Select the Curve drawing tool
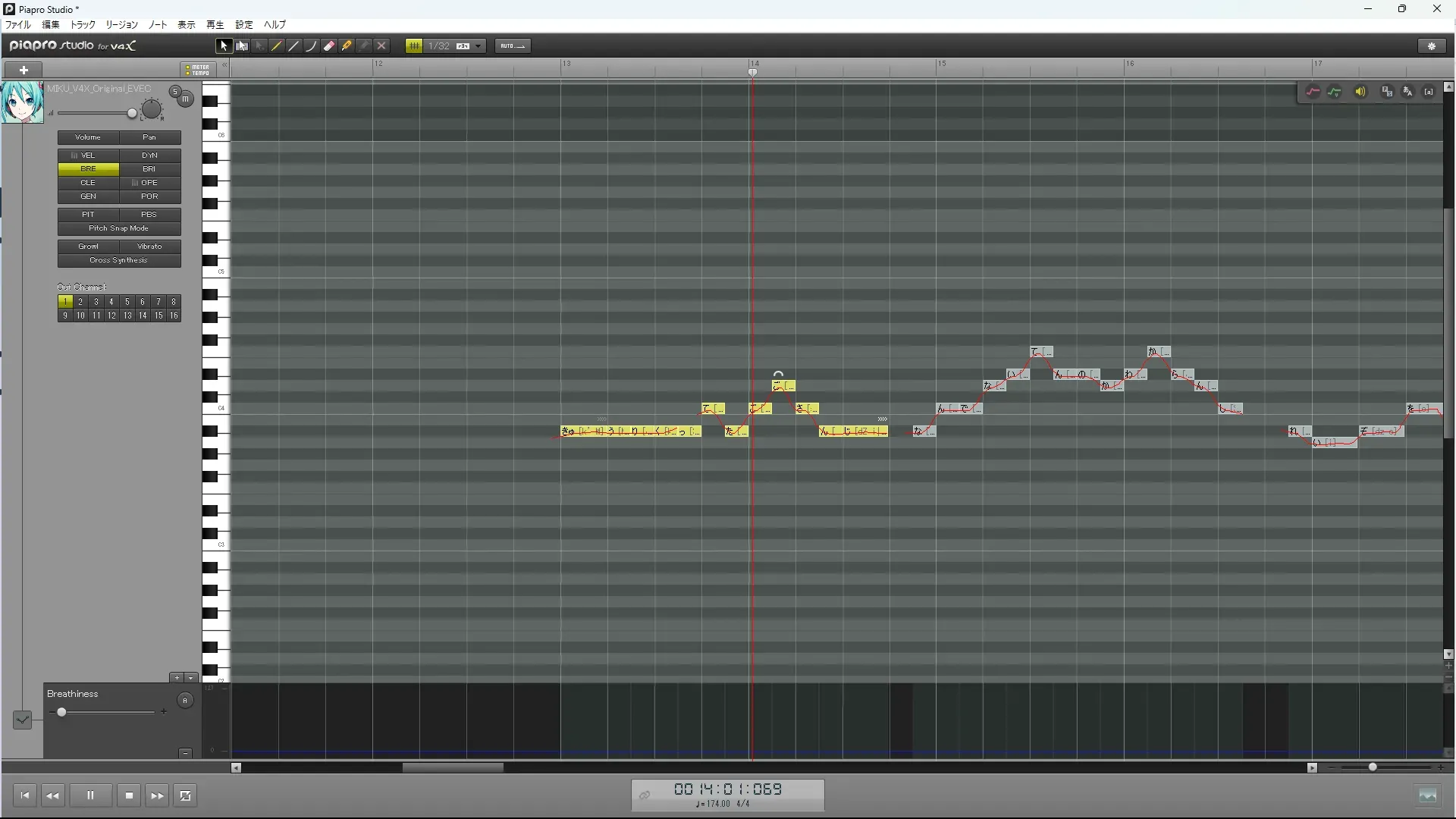This screenshot has width=1456, height=819. click(312, 45)
